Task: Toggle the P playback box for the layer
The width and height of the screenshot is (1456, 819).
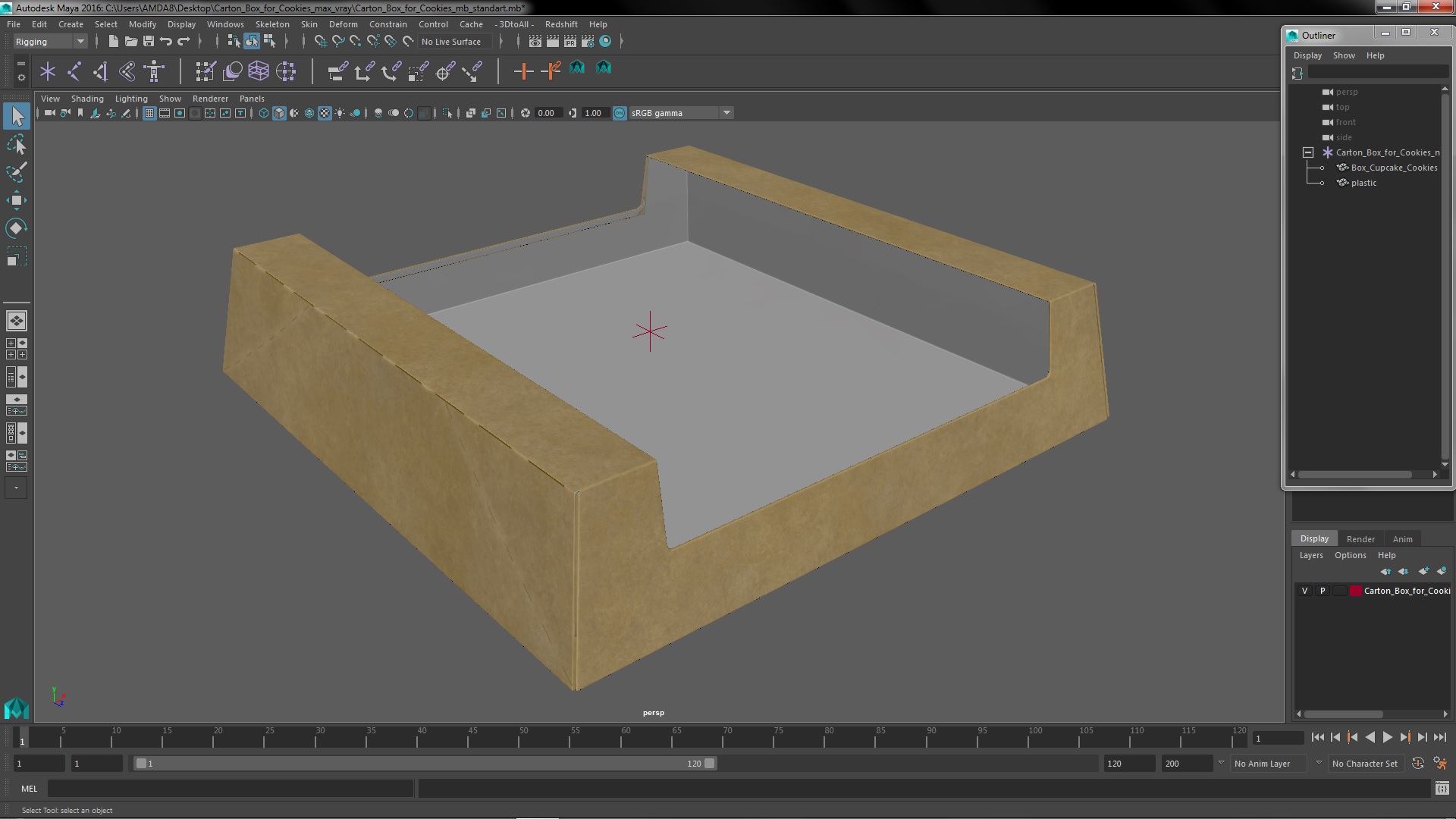Action: tap(1323, 591)
